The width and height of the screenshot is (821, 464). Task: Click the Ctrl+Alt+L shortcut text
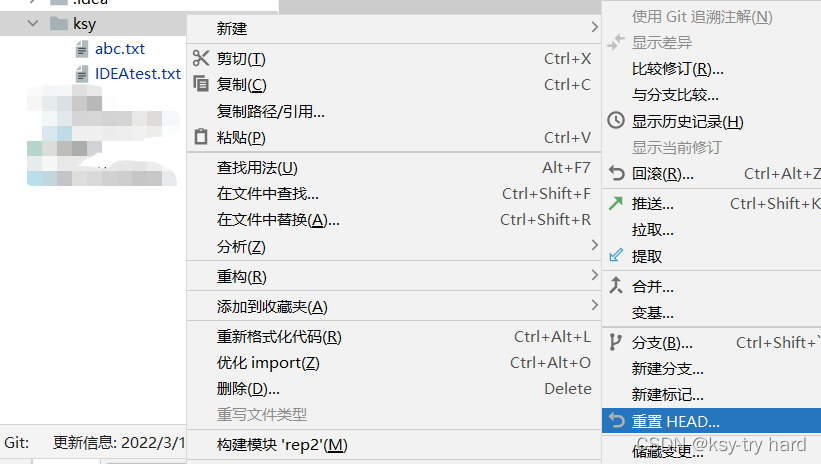[x=552, y=336]
